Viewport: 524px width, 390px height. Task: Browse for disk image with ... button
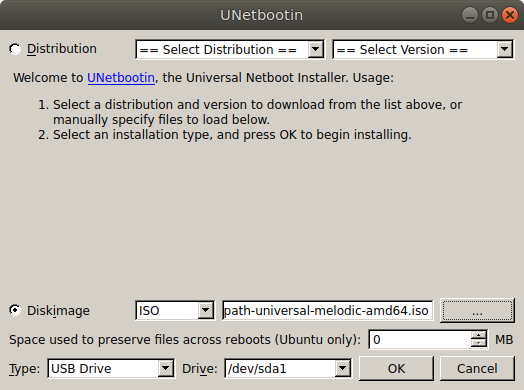[x=477, y=311]
